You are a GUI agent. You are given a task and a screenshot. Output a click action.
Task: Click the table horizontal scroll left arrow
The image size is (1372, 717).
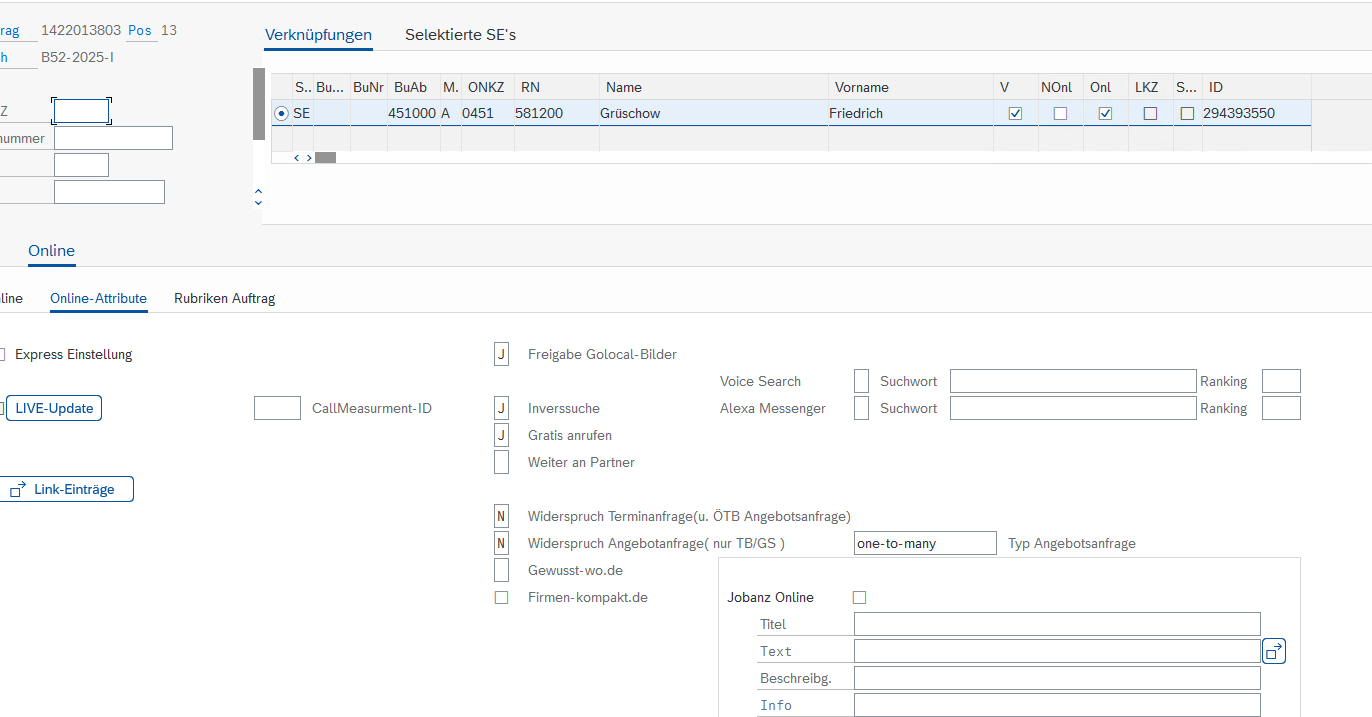coord(296,157)
